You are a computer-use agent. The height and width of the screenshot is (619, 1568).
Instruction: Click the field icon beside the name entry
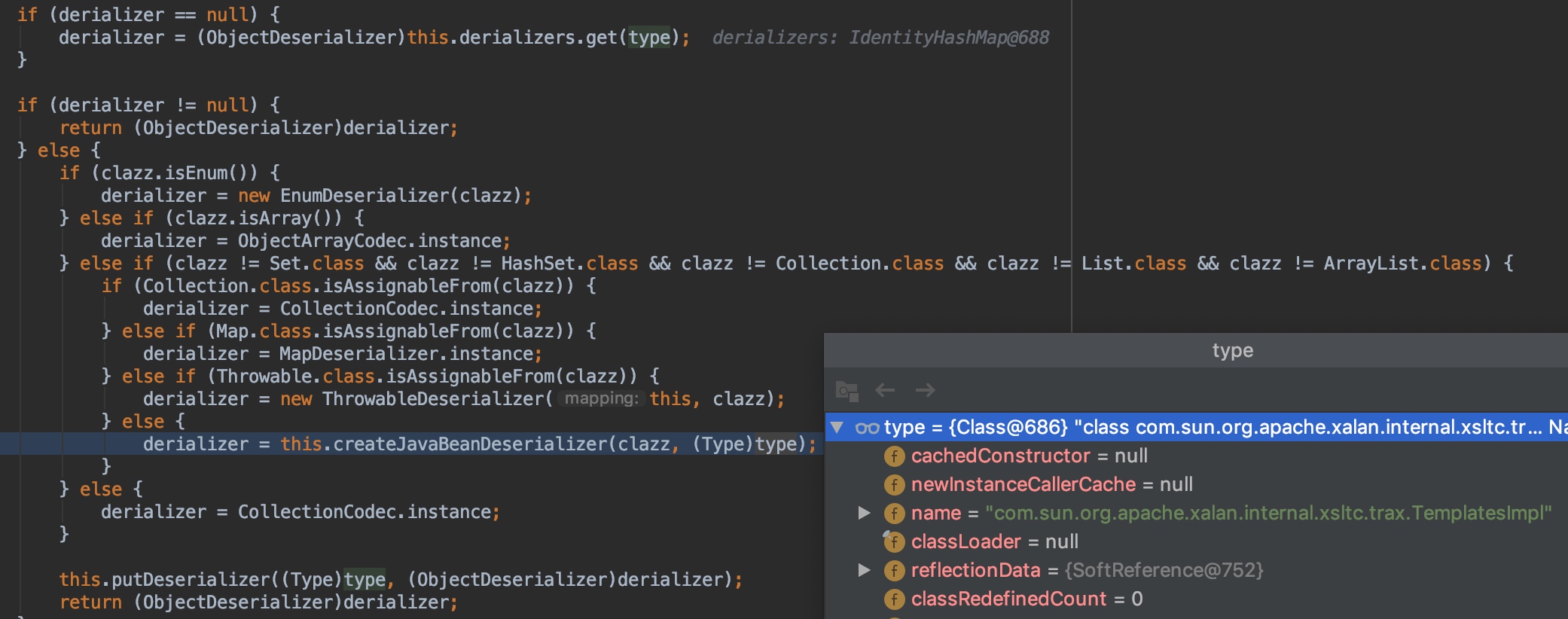click(x=894, y=514)
